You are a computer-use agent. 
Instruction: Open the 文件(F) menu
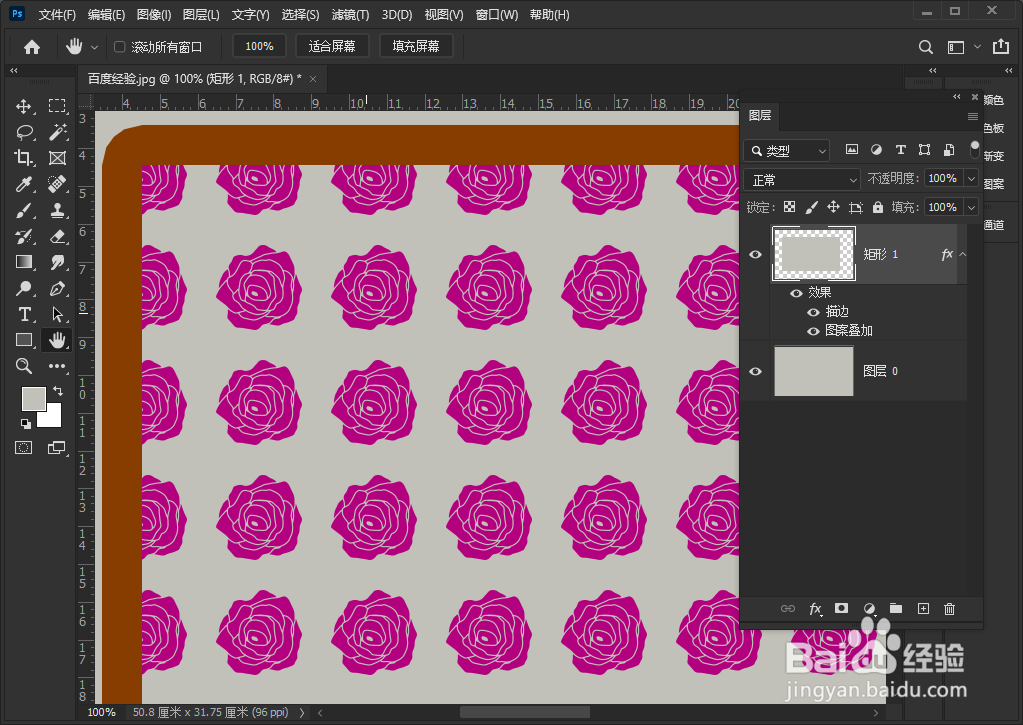(x=57, y=14)
